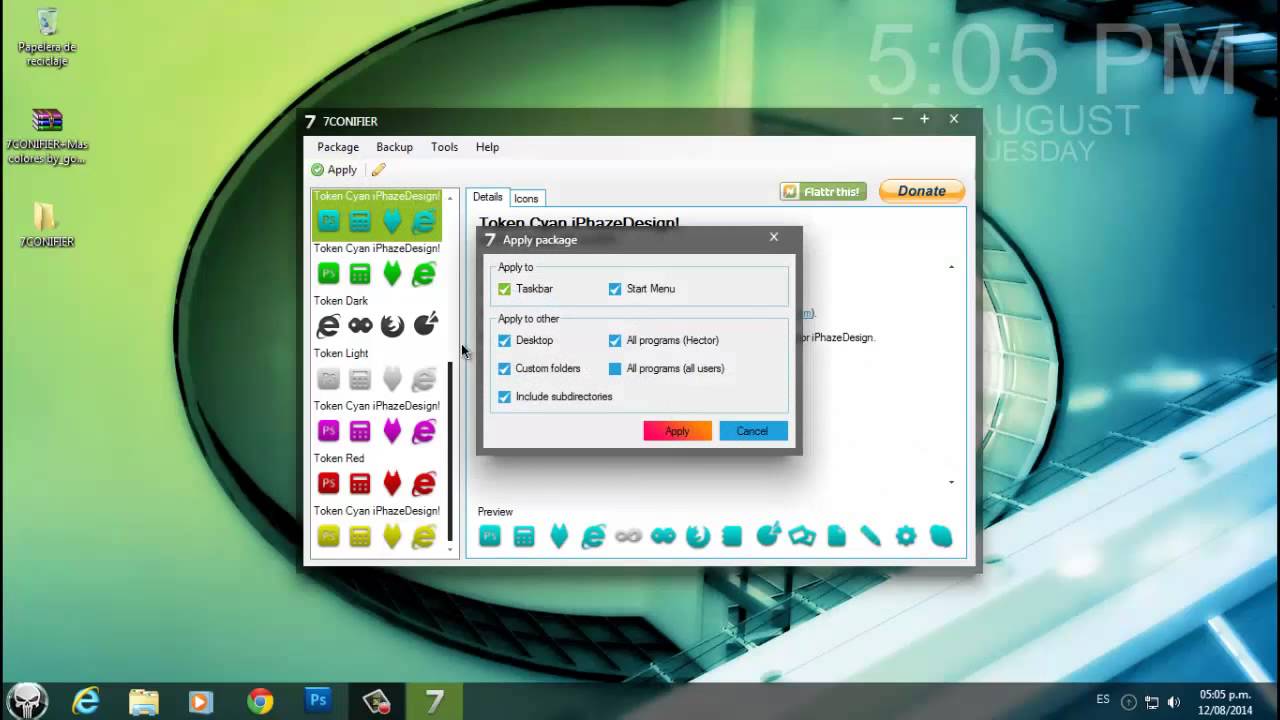This screenshot has height=720, width=1280.
Task: Open File Explorer from the taskbar
Action: coord(143,701)
